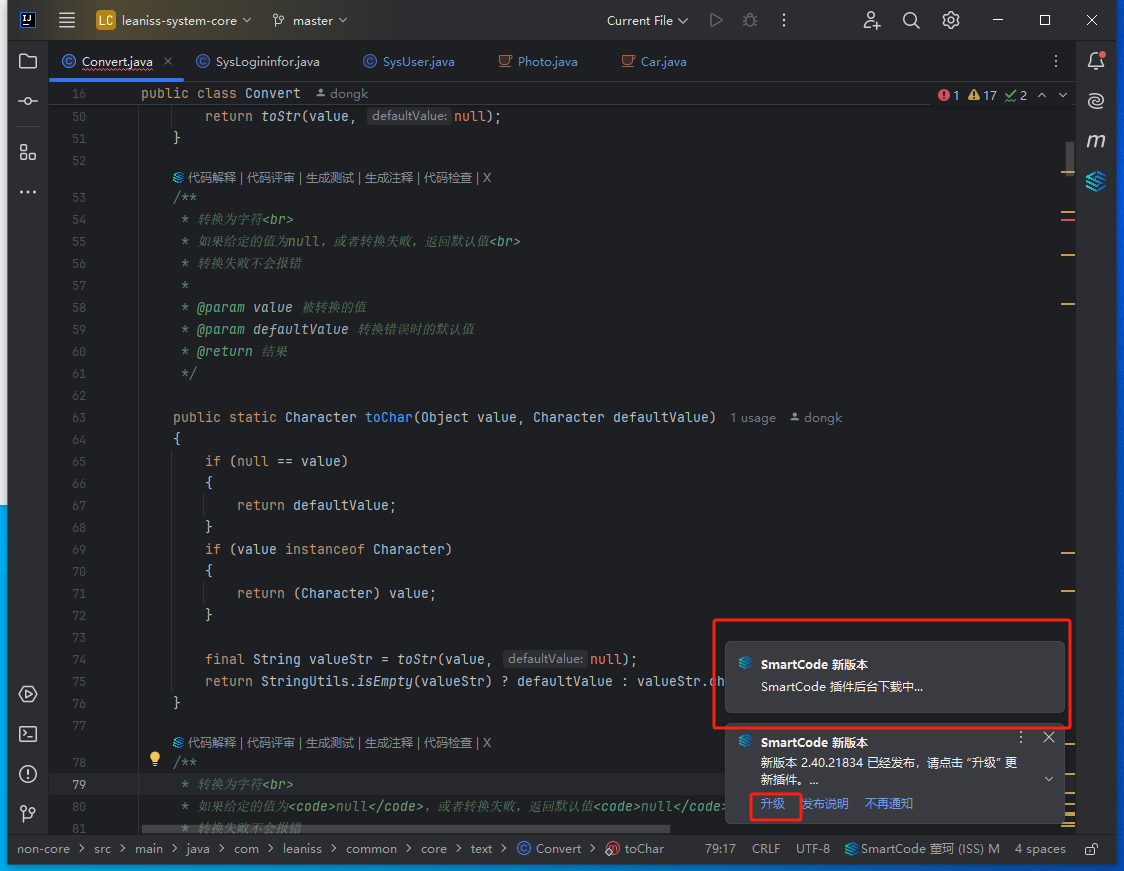Click the error count indicator
1124x871 pixels.
(948, 95)
